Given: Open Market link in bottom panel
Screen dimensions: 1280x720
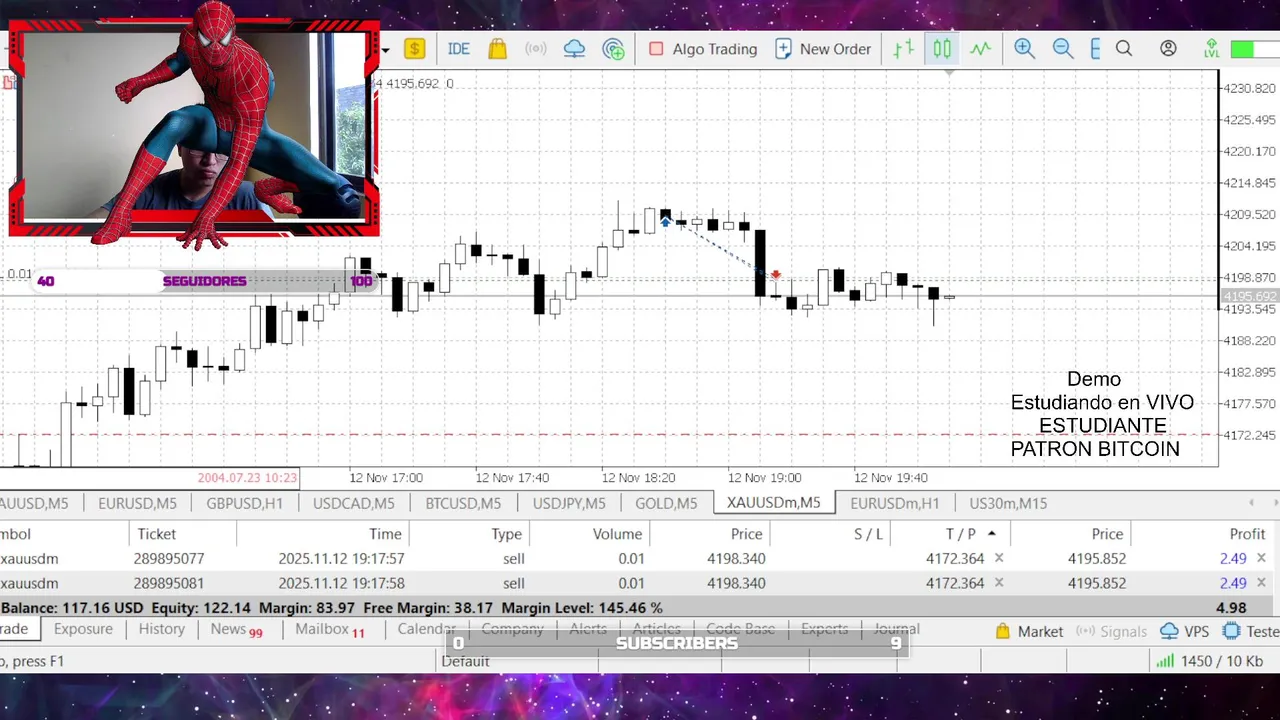Looking at the screenshot, I should [x=1029, y=631].
